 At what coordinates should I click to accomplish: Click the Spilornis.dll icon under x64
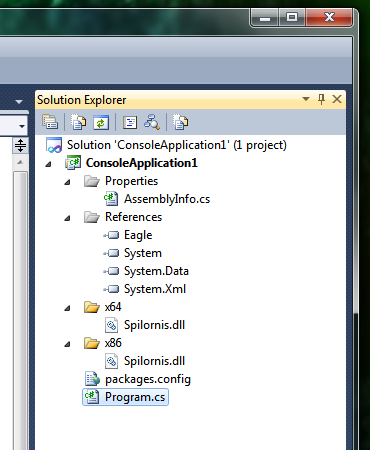(111, 325)
